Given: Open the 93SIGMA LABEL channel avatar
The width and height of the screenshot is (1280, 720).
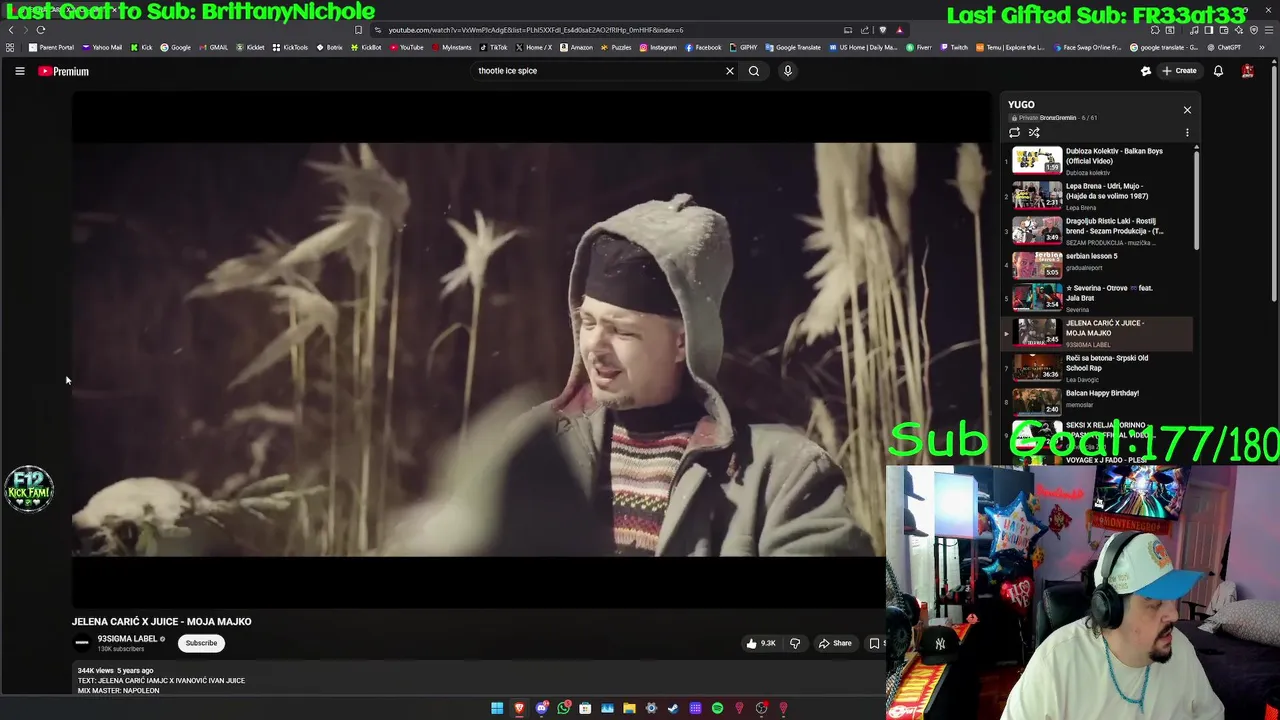Looking at the screenshot, I should pyautogui.click(x=82, y=643).
